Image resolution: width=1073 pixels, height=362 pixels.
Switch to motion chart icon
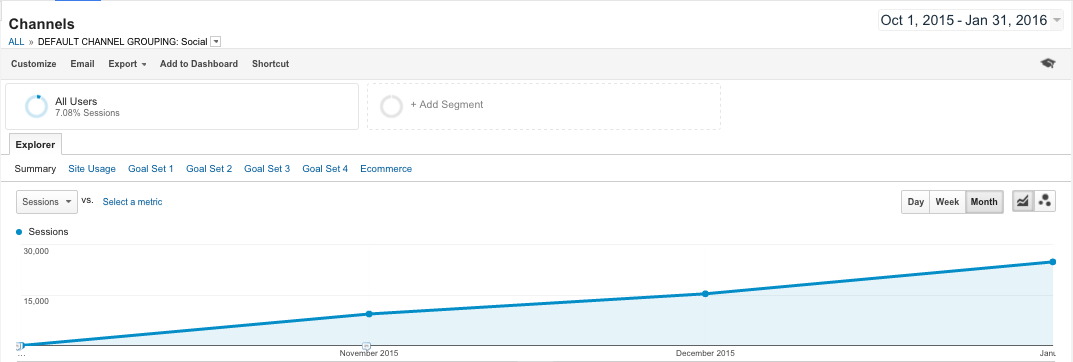(1044, 201)
